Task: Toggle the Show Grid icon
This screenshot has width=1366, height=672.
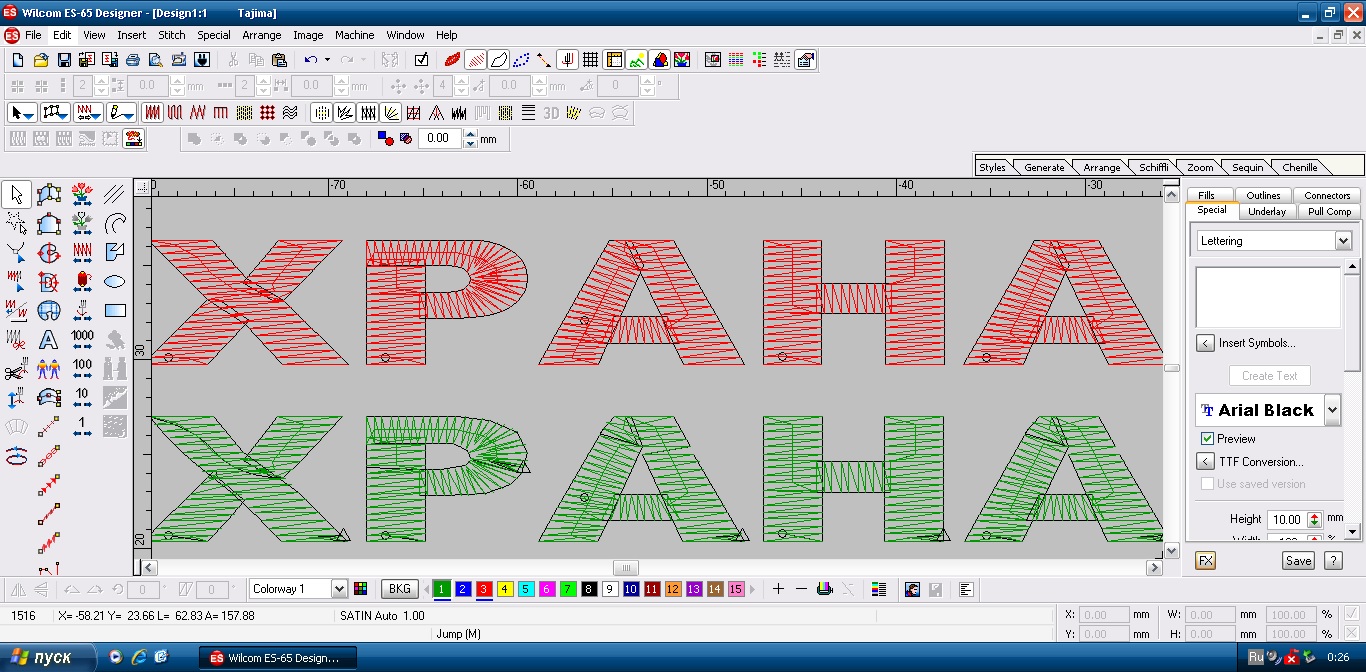Action: click(x=591, y=60)
